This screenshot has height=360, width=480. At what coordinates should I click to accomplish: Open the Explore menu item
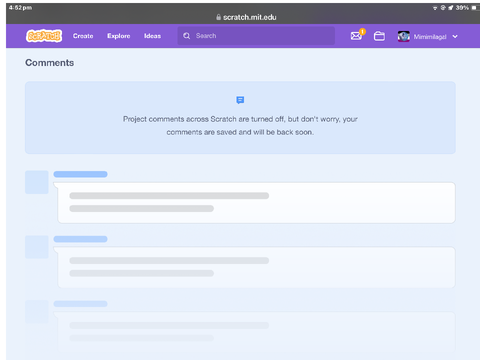119,36
